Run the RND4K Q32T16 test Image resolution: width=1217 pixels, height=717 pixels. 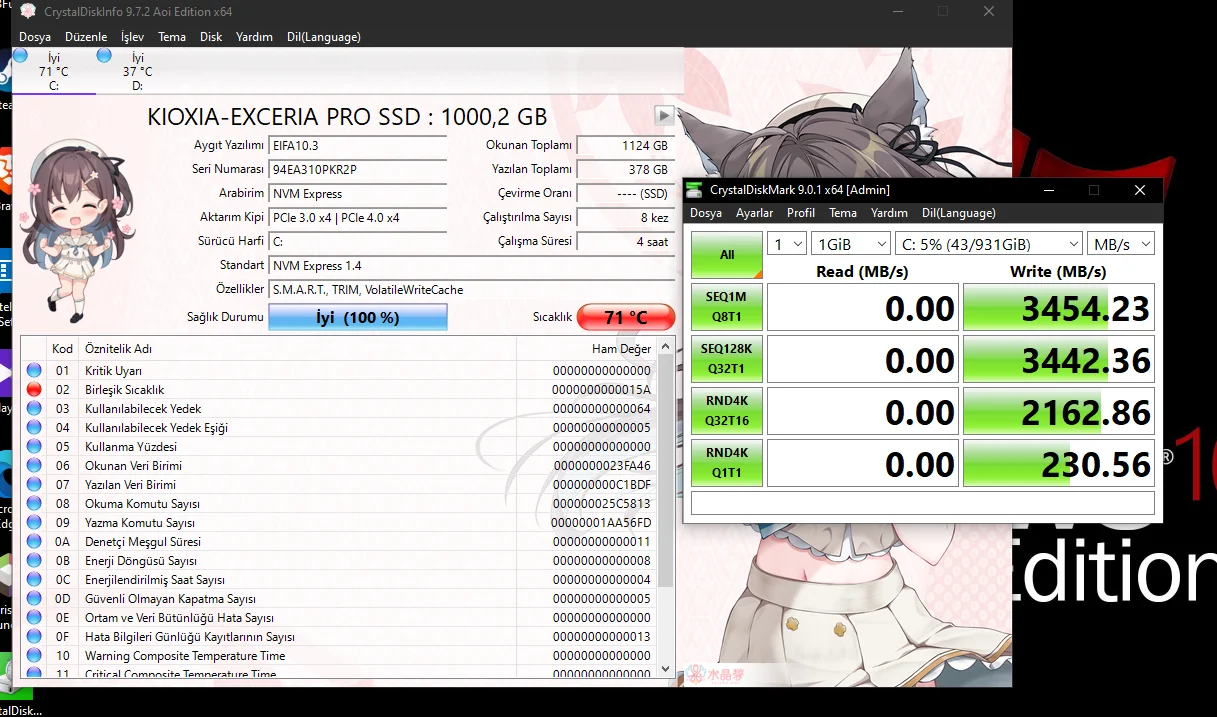coord(727,411)
